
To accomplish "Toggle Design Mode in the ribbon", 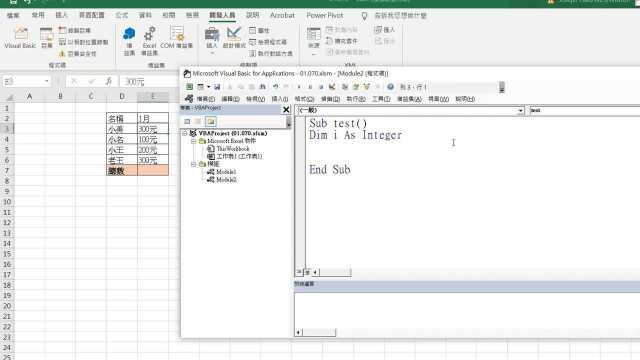I will pyautogui.click(x=234, y=38).
